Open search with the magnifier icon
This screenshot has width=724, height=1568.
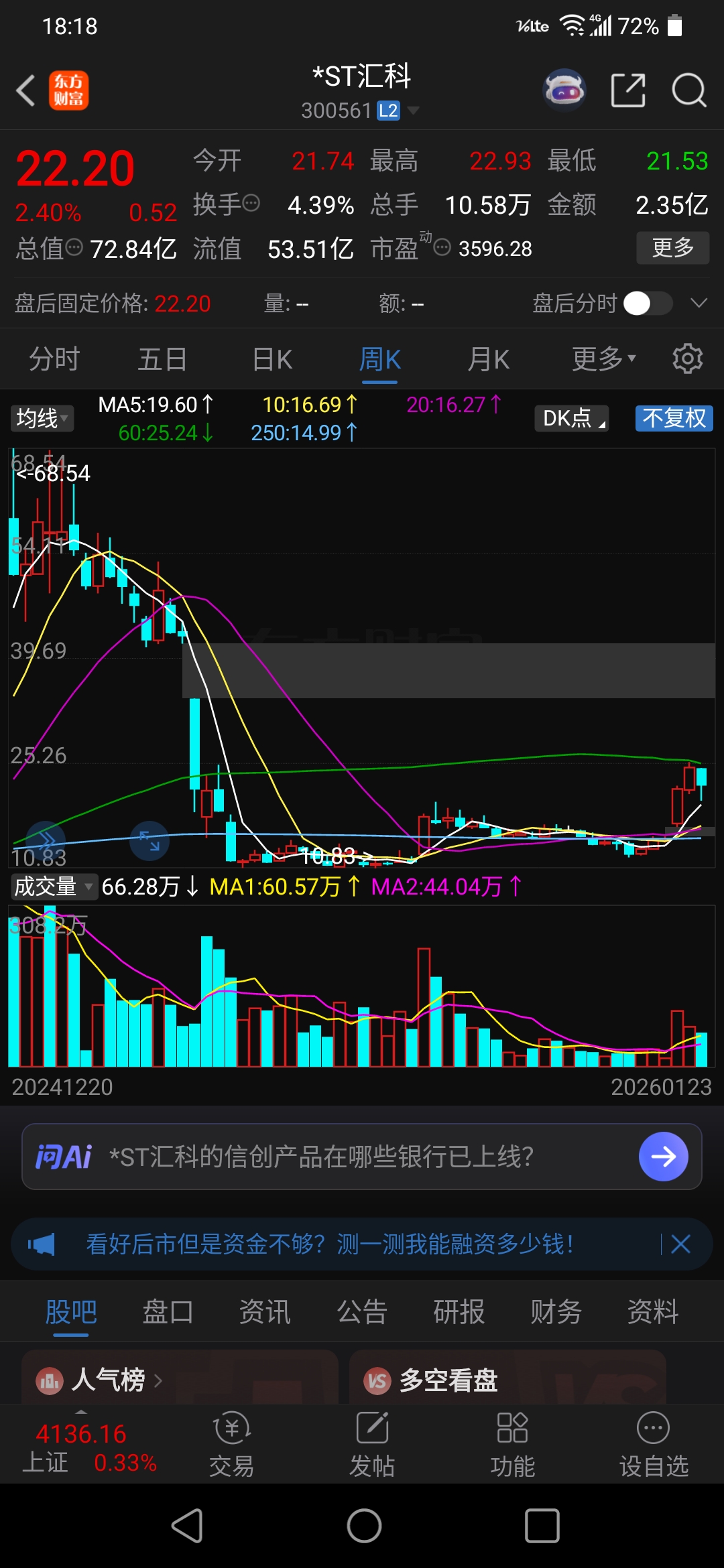coord(689,90)
